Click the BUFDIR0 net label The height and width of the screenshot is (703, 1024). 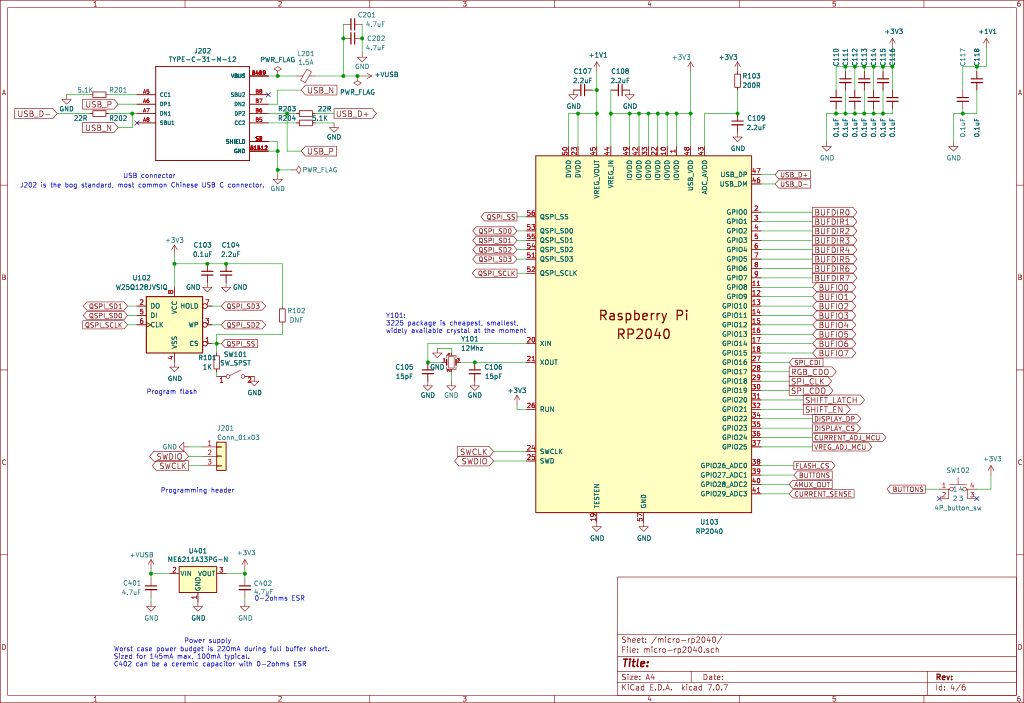835,212
